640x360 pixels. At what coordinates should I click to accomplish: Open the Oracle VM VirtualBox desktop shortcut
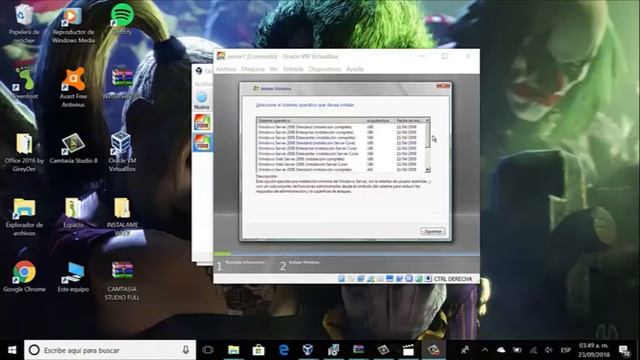coord(122,152)
